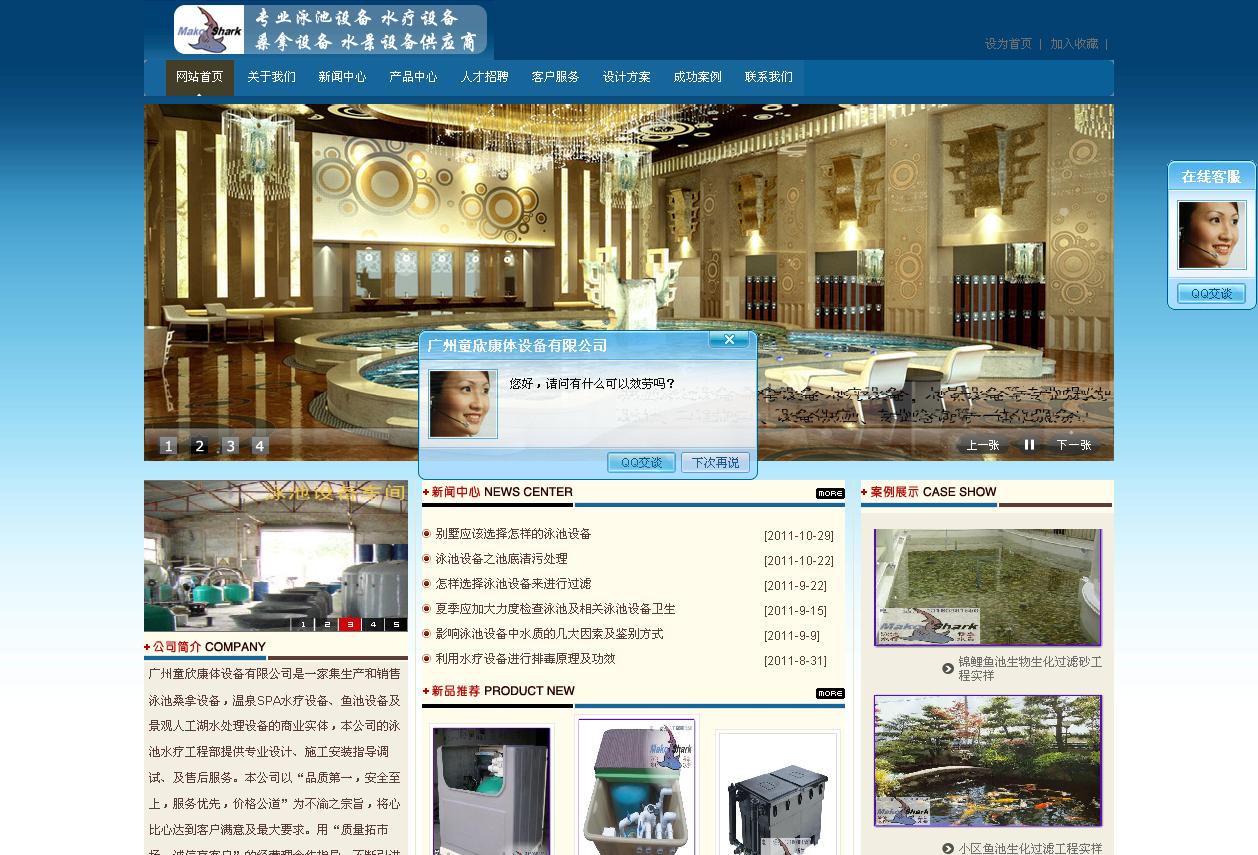1258x855 pixels.
Task: Select banner indicator number 4
Action: tap(260, 446)
